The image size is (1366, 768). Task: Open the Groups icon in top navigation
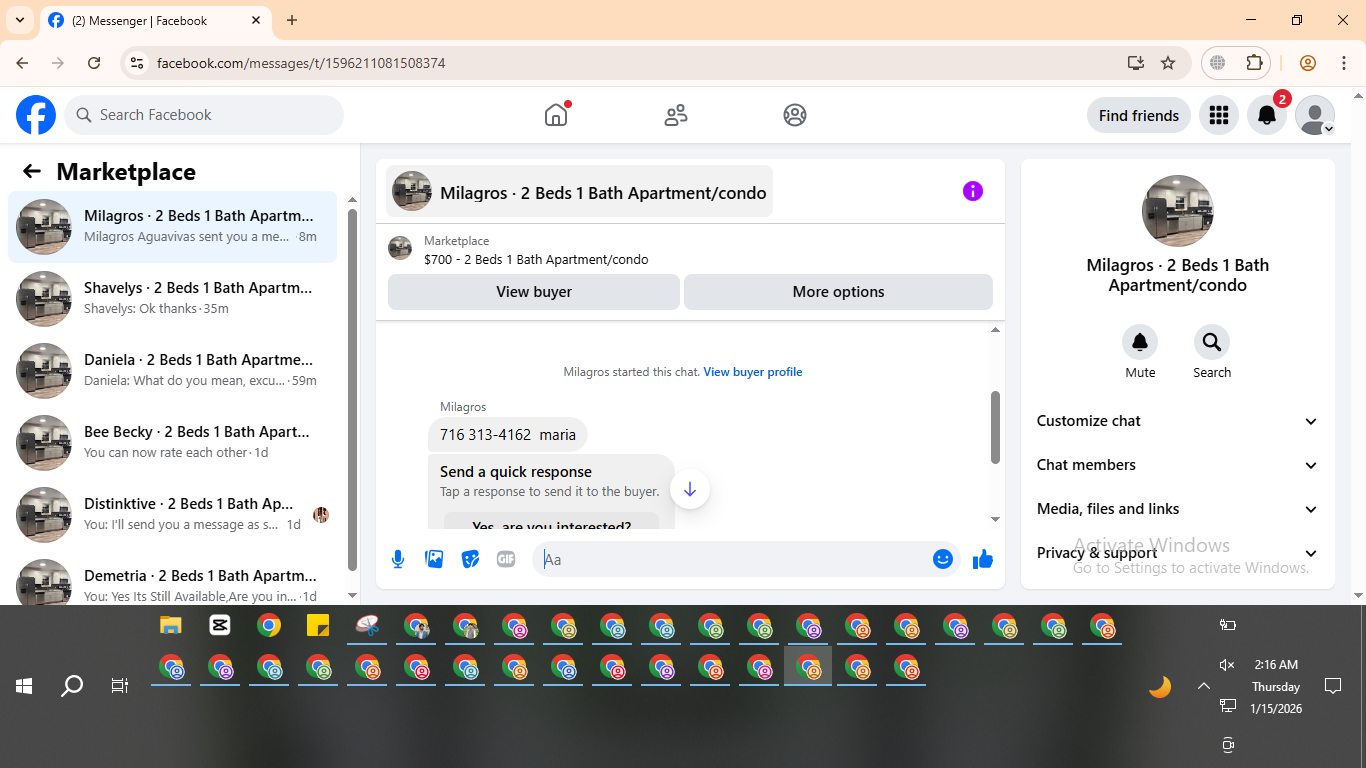(x=795, y=115)
